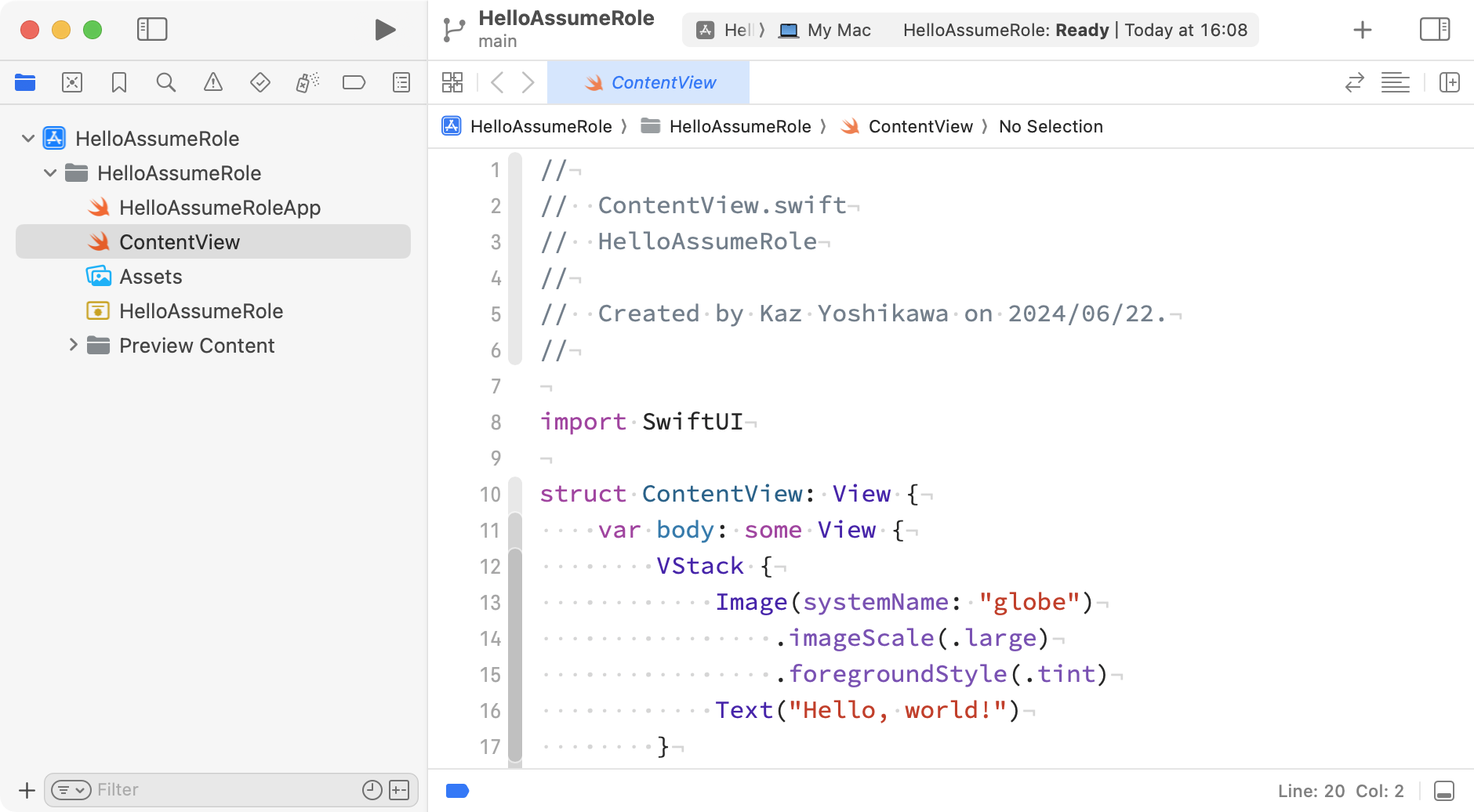Open the Report navigator
Image resolution: width=1474 pixels, height=812 pixels.
tap(401, 82)
